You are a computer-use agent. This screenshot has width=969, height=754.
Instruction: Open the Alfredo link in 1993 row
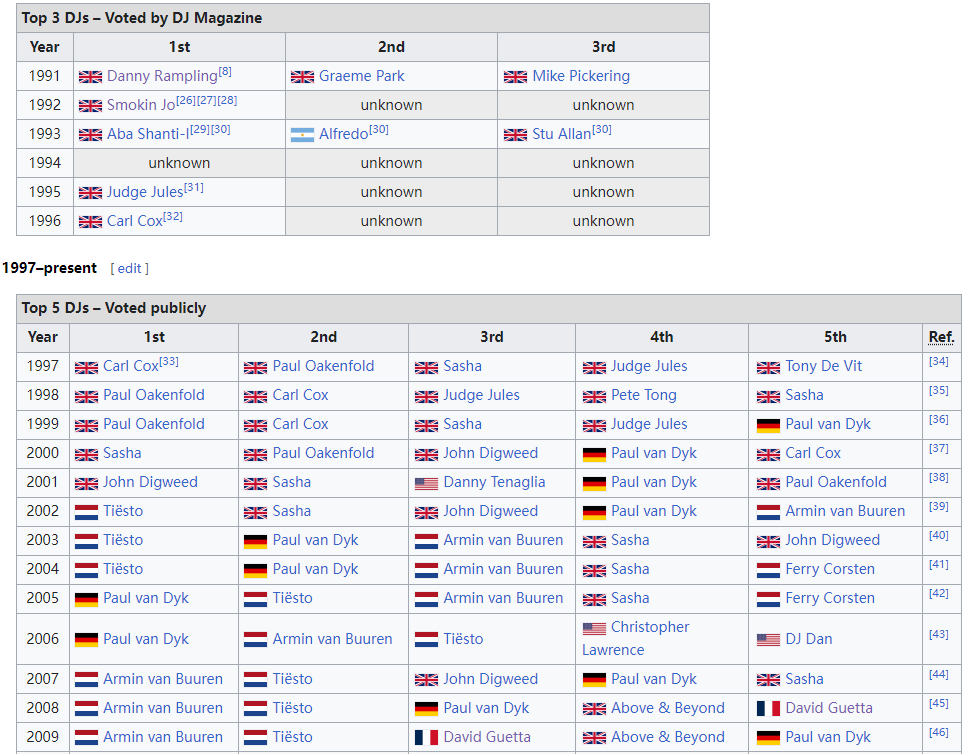click(x=344, y=134)
